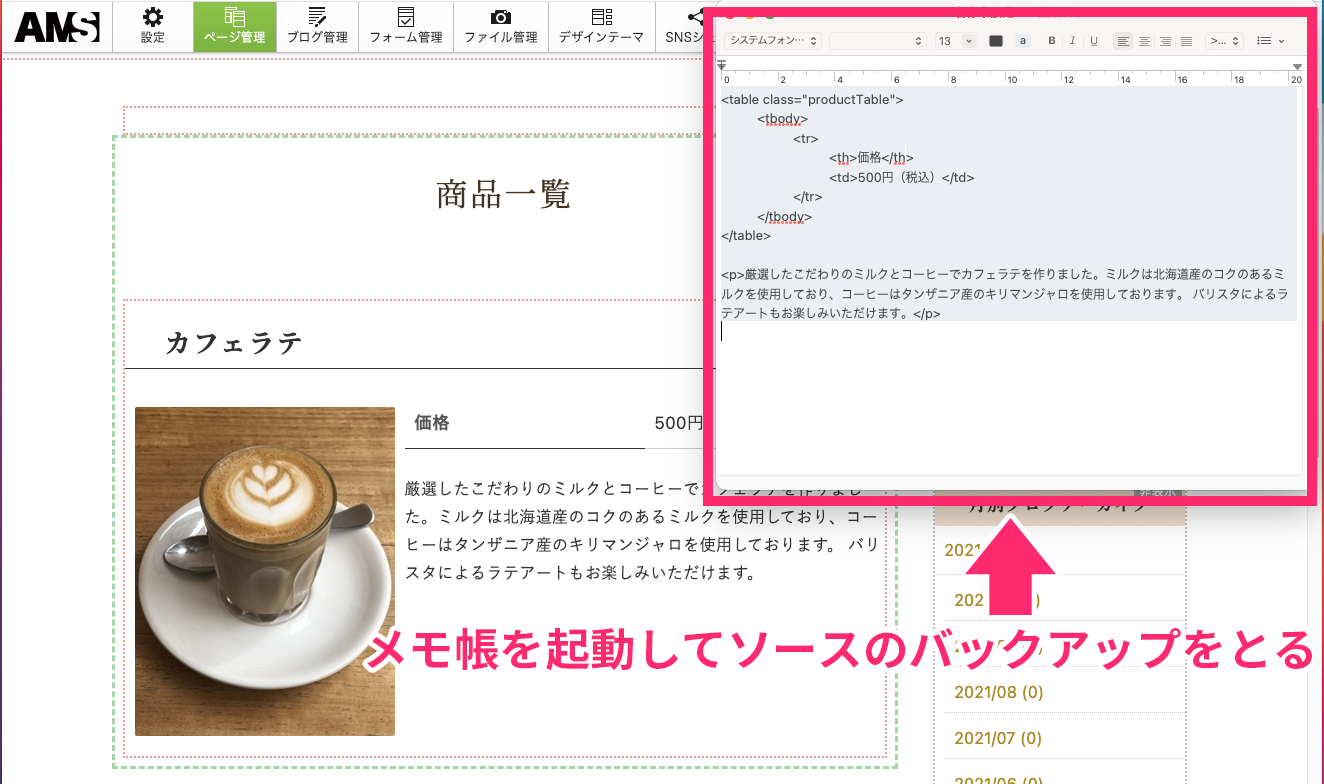Open the 設定 settings gear menu
The height and width of the screenshot is (784, 1324).
point(152,27)
